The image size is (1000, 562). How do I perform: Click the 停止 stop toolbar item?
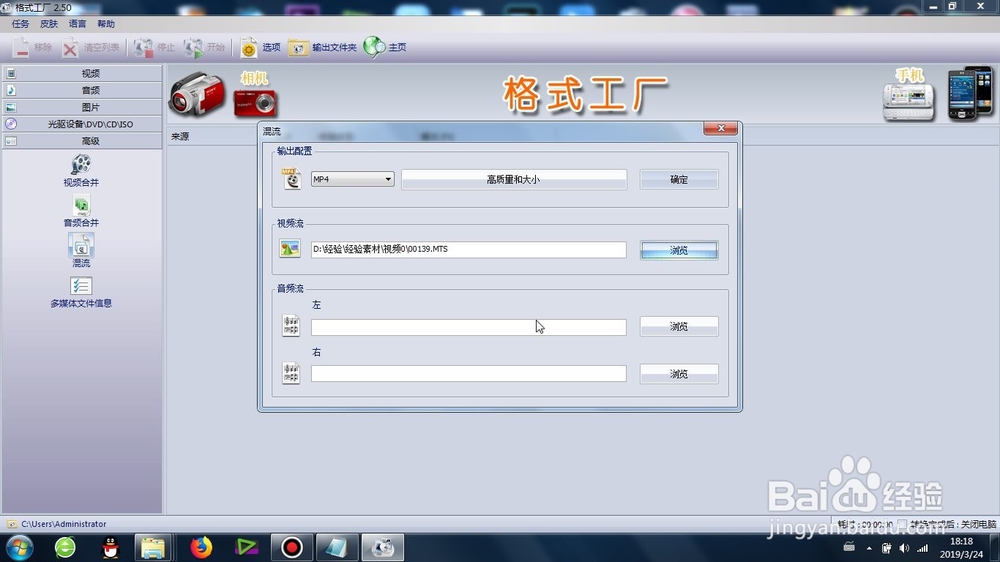pos(154,47)
